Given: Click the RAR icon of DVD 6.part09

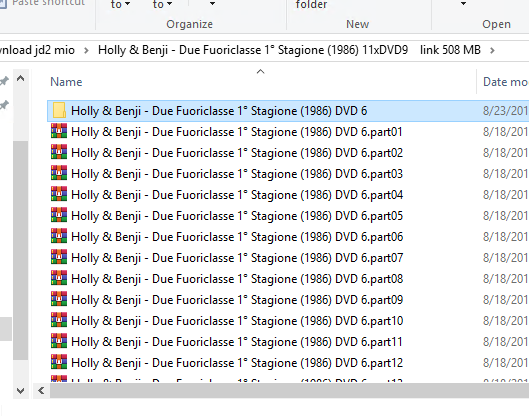Looking at the screenshot, I should (x=59, y=300).
